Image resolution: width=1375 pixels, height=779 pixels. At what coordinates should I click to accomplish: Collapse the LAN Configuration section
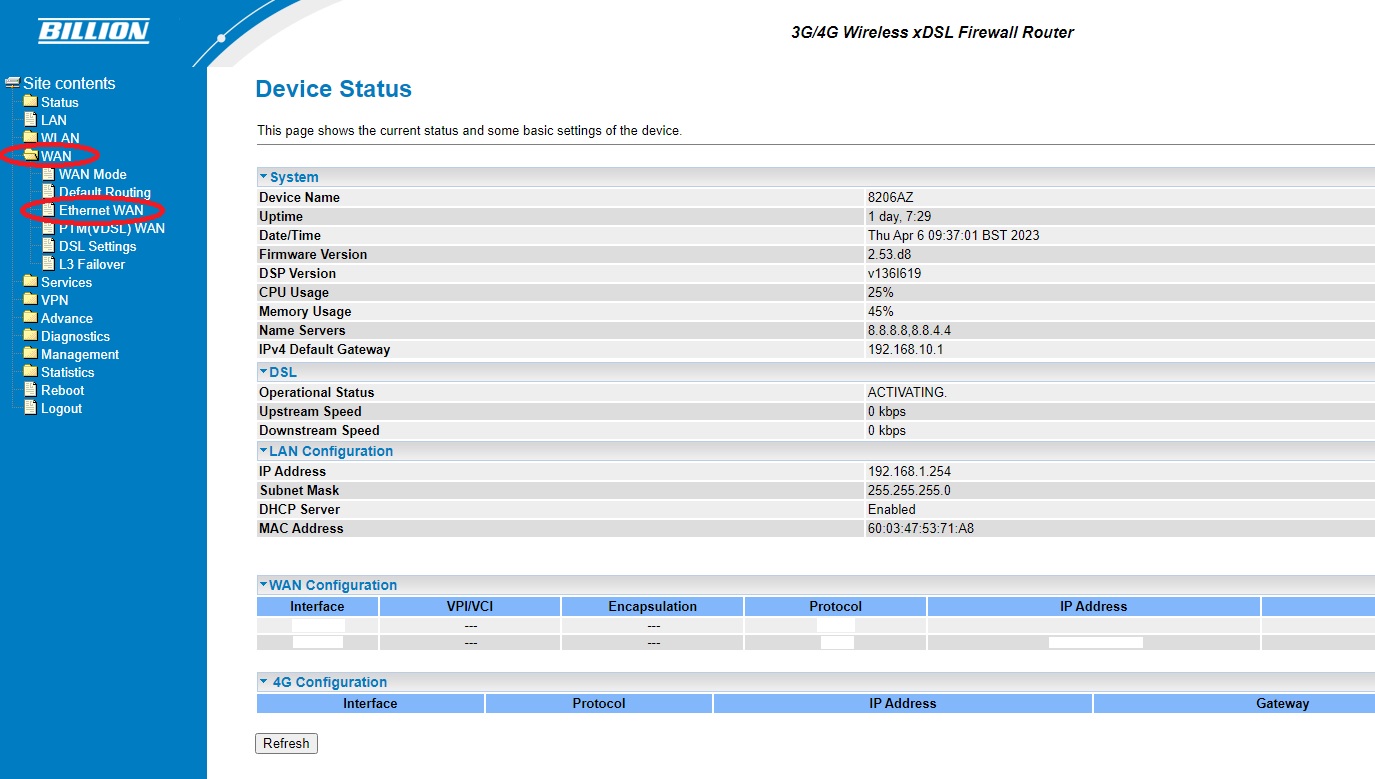pyautogui.click(x=264, y=451)
